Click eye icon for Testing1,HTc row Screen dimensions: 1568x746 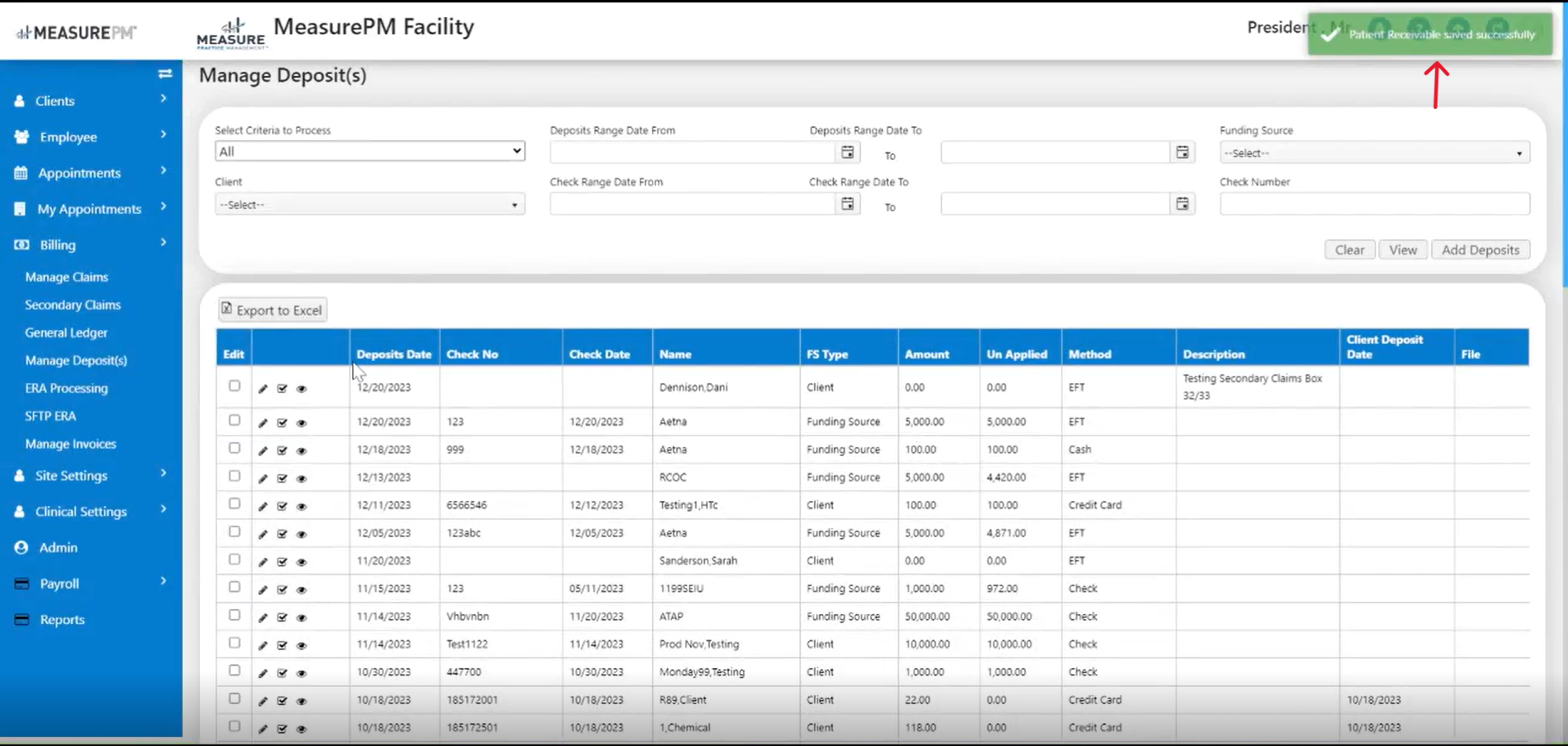[x=301, y=506]
